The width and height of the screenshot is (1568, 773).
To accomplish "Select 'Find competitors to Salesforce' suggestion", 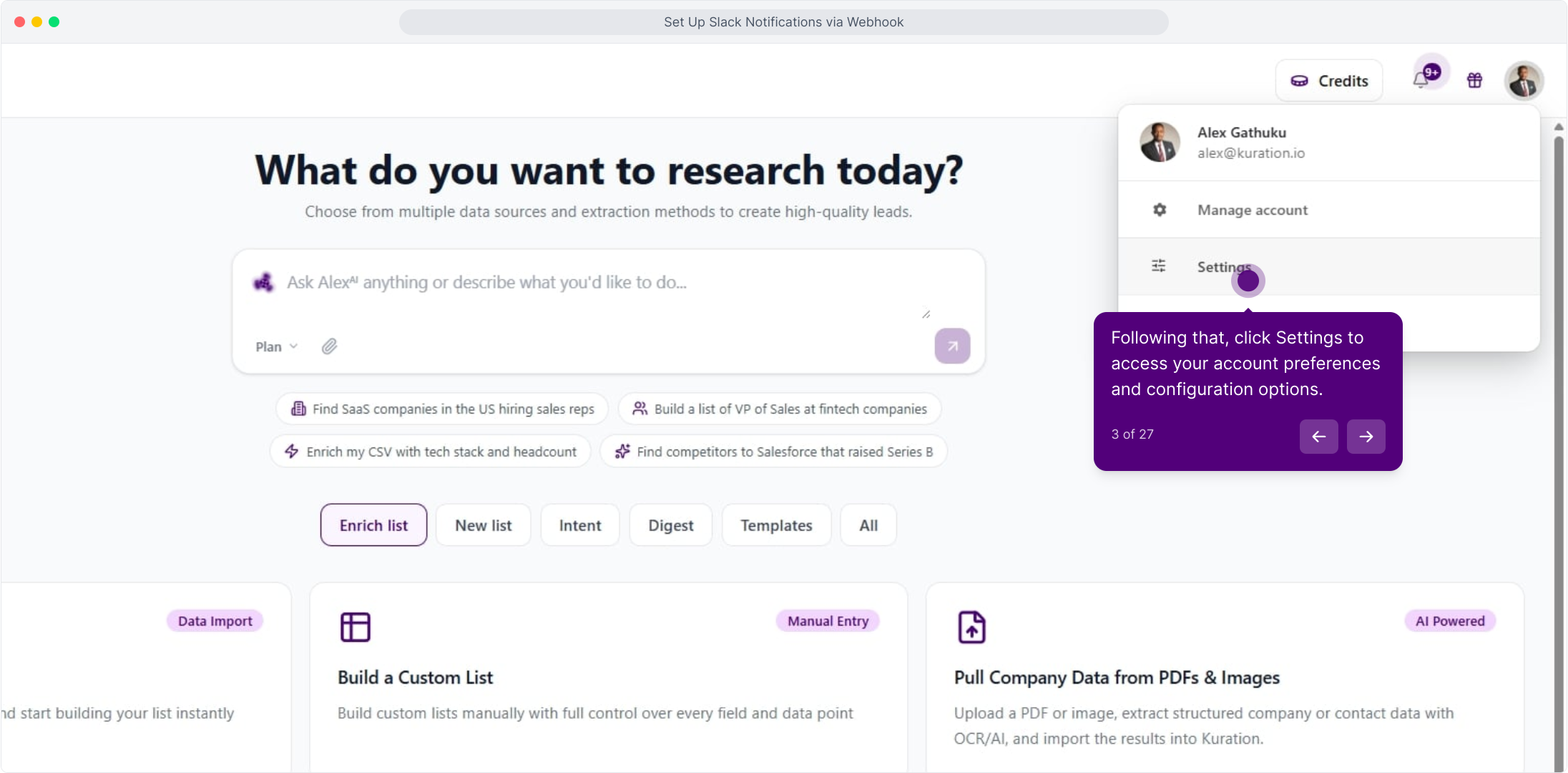I will point(774,452).
